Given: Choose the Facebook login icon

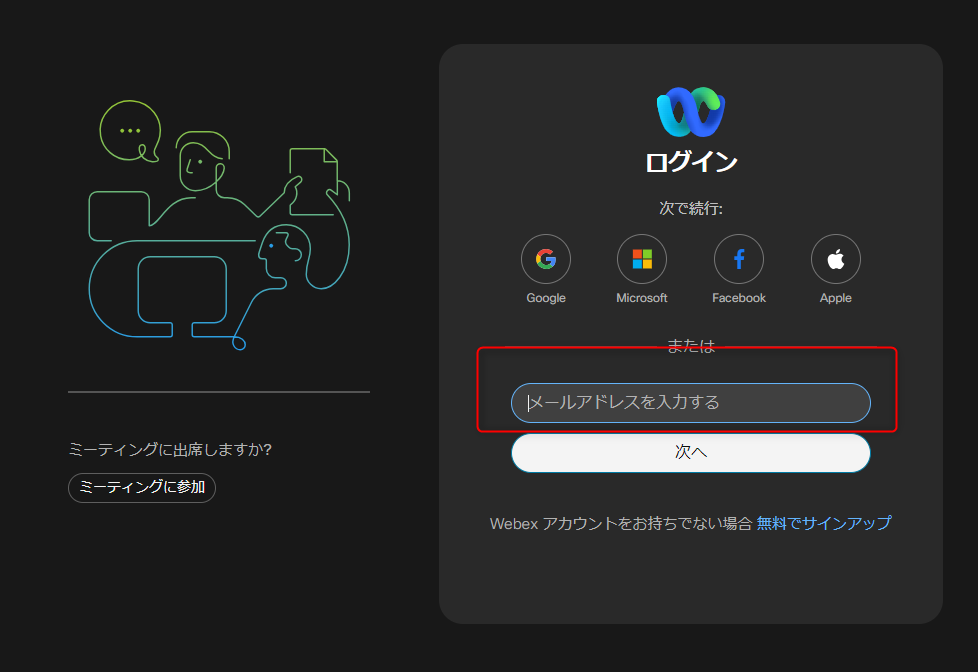Looking at the screenshot, I should pos(738,259).
